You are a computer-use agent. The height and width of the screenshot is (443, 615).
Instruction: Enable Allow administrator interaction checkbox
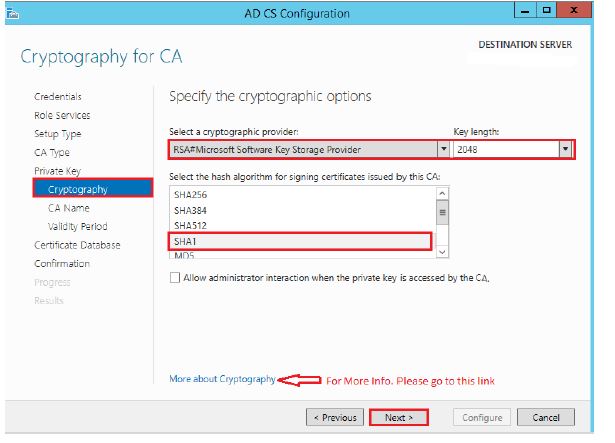pos(175,278)
